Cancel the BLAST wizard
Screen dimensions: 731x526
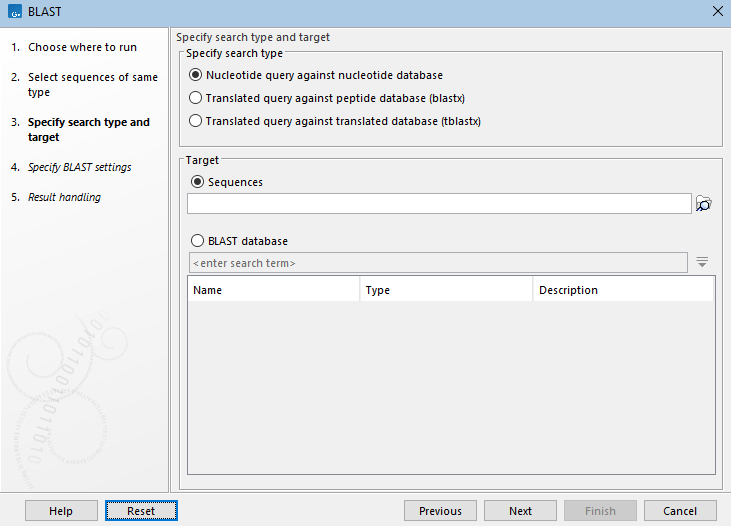pos(680,511)
